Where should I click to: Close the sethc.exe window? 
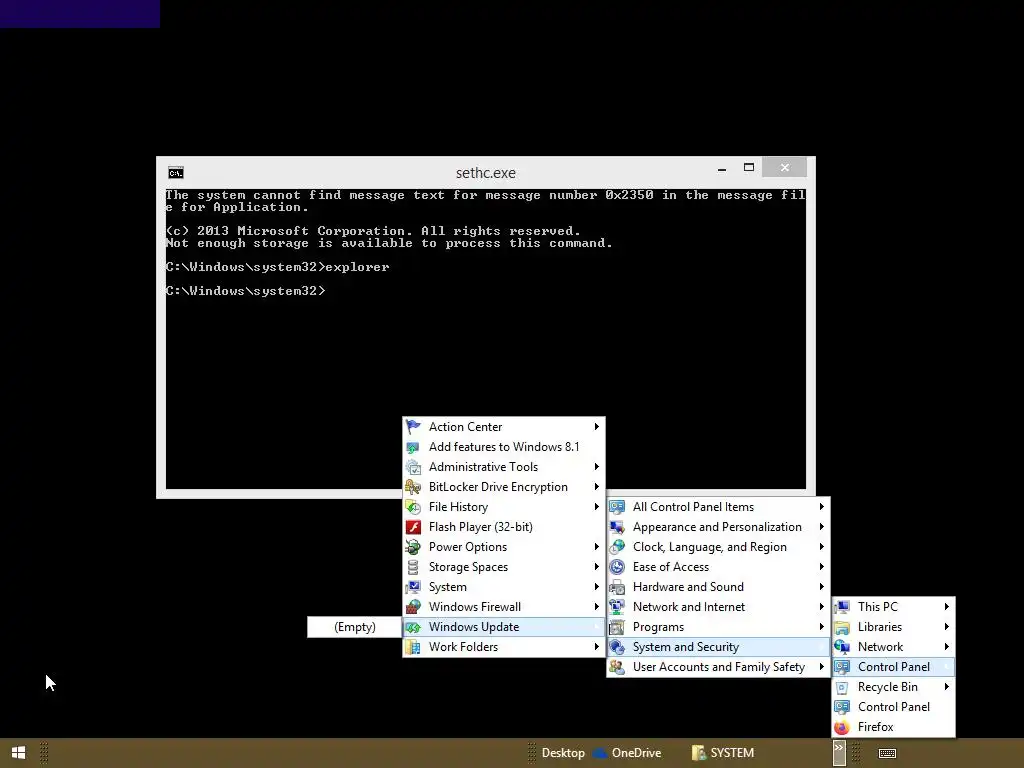(x=784, y=168)
